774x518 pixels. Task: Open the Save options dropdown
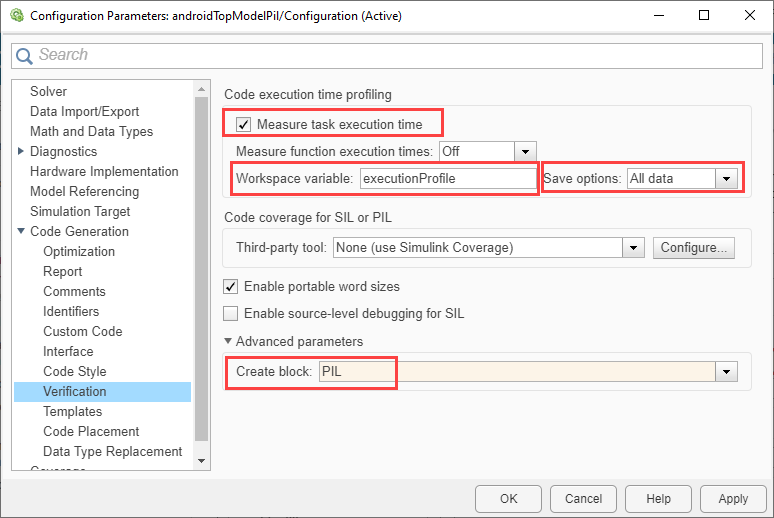point(727,179)
